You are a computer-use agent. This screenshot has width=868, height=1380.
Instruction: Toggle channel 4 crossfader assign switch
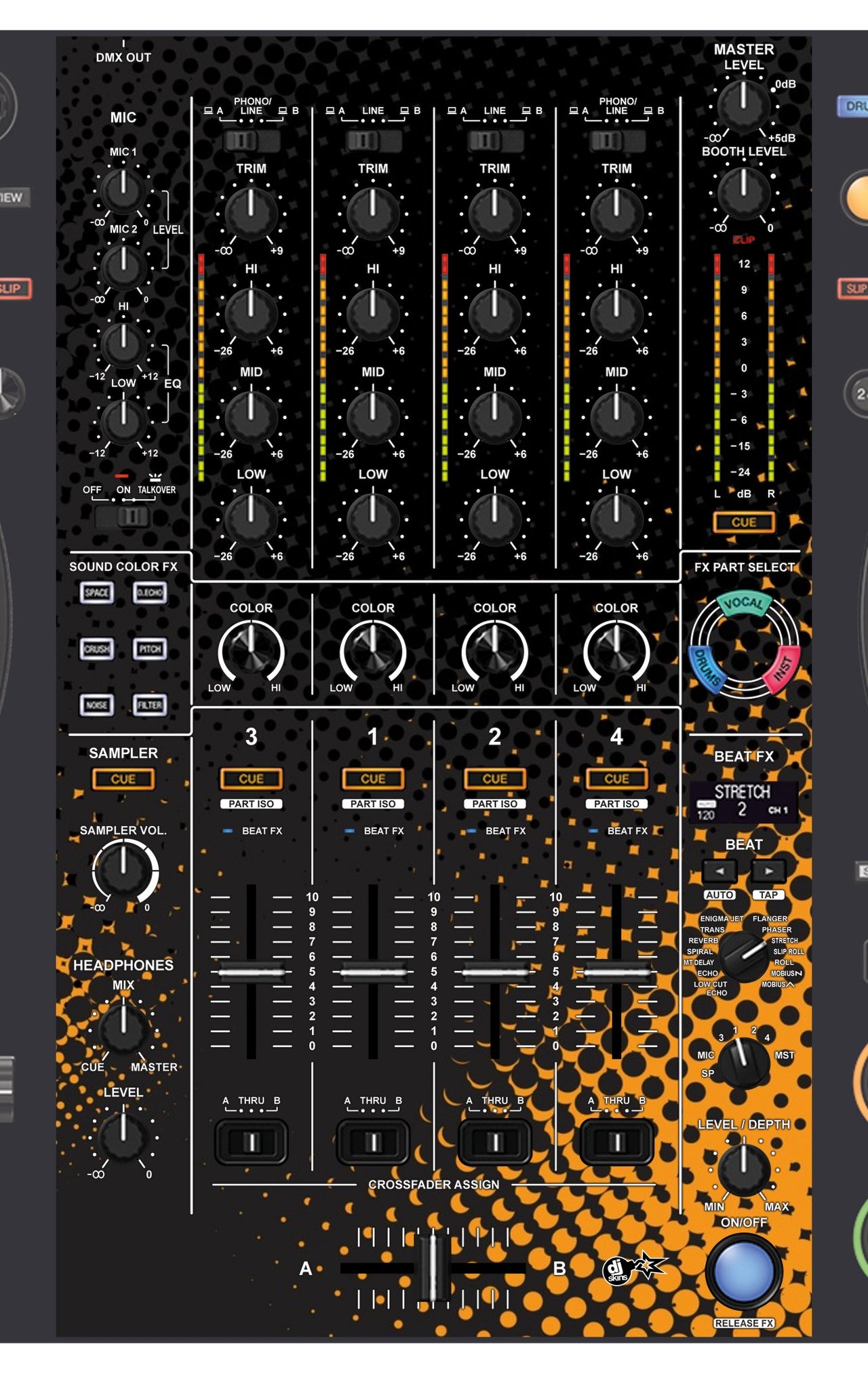tap(616, 1142)
